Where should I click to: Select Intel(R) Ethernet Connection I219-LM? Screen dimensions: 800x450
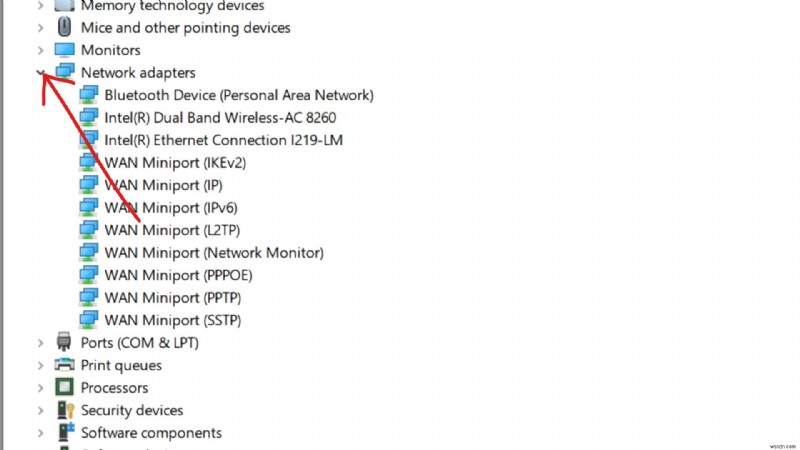[x=223, y=140]
